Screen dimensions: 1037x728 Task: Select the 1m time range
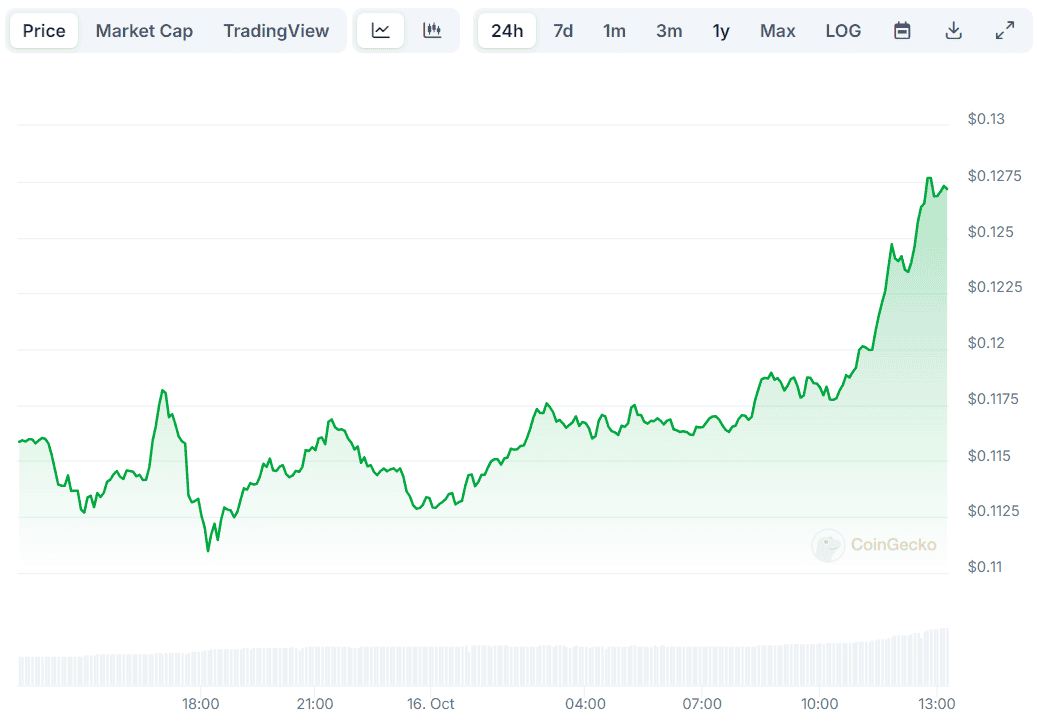pos(614,31)
